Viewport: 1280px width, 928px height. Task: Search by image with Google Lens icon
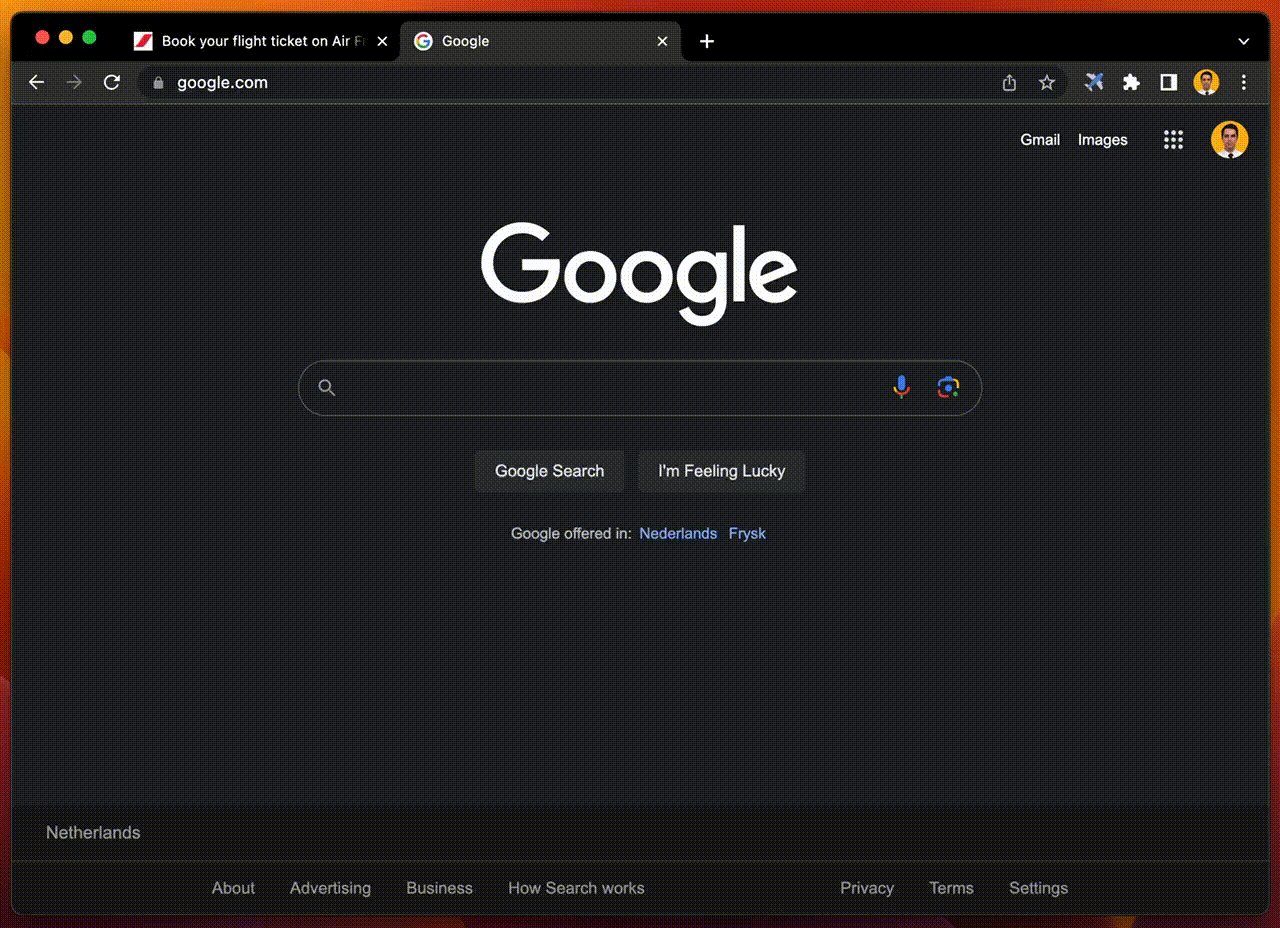tap(948, 387)
